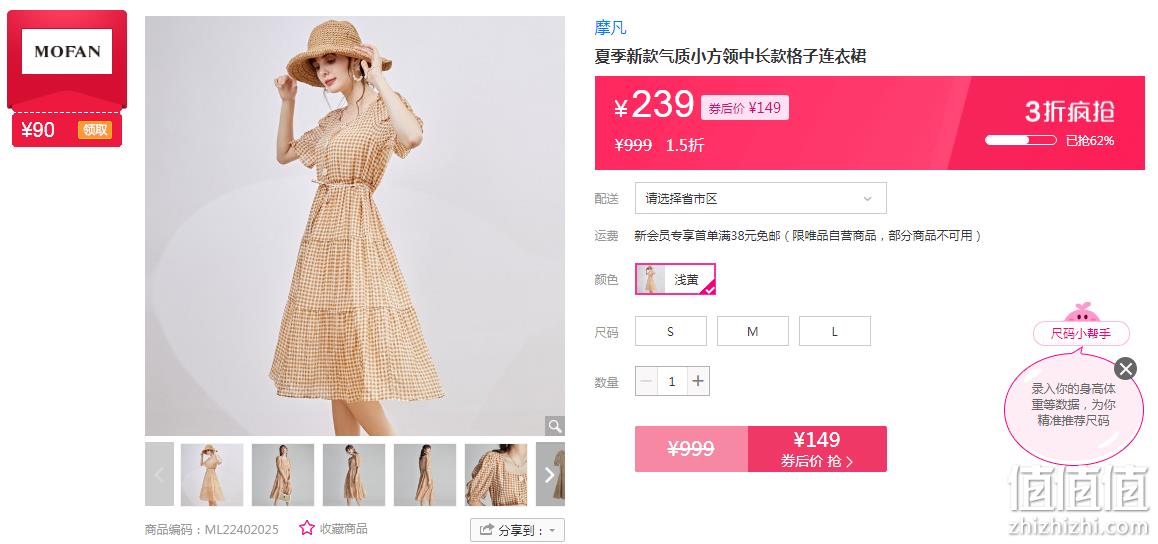Click the ¥149 券后价 抢 buy button
Image resolution: width=1158 pixels, height=544 pixels.
817,449
